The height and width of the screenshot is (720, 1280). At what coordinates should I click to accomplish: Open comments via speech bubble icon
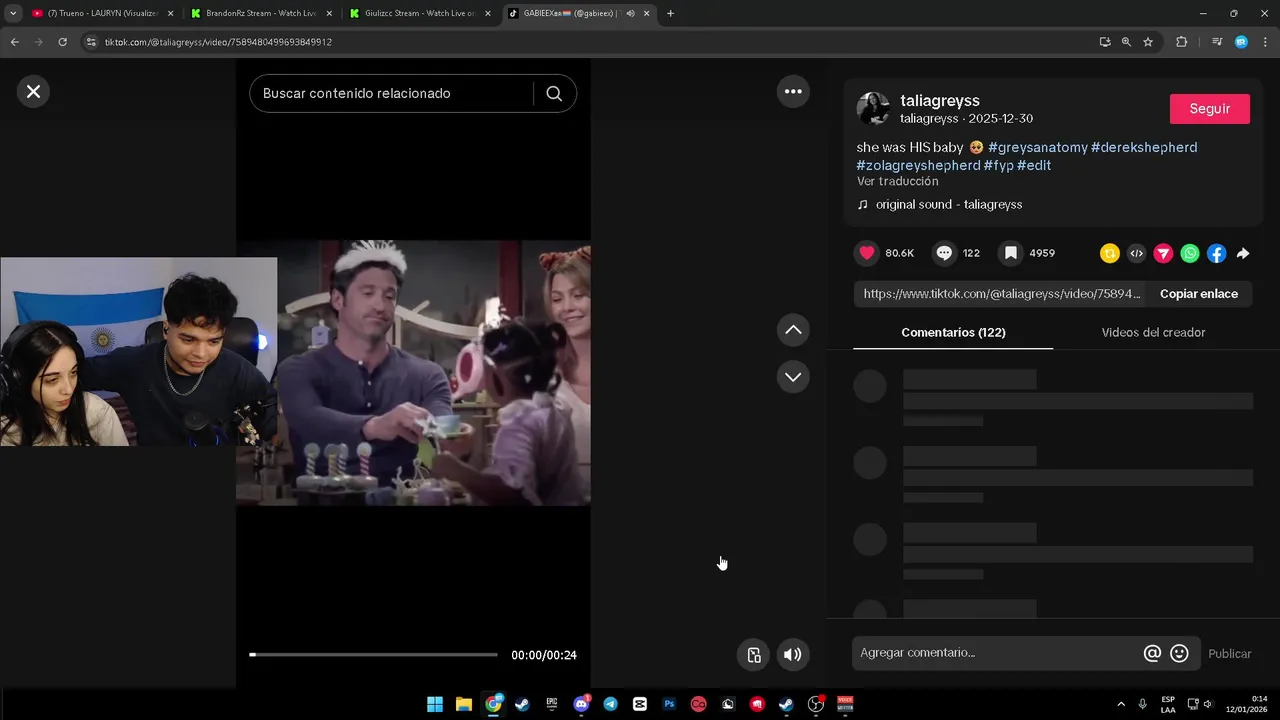pos(944,253)
